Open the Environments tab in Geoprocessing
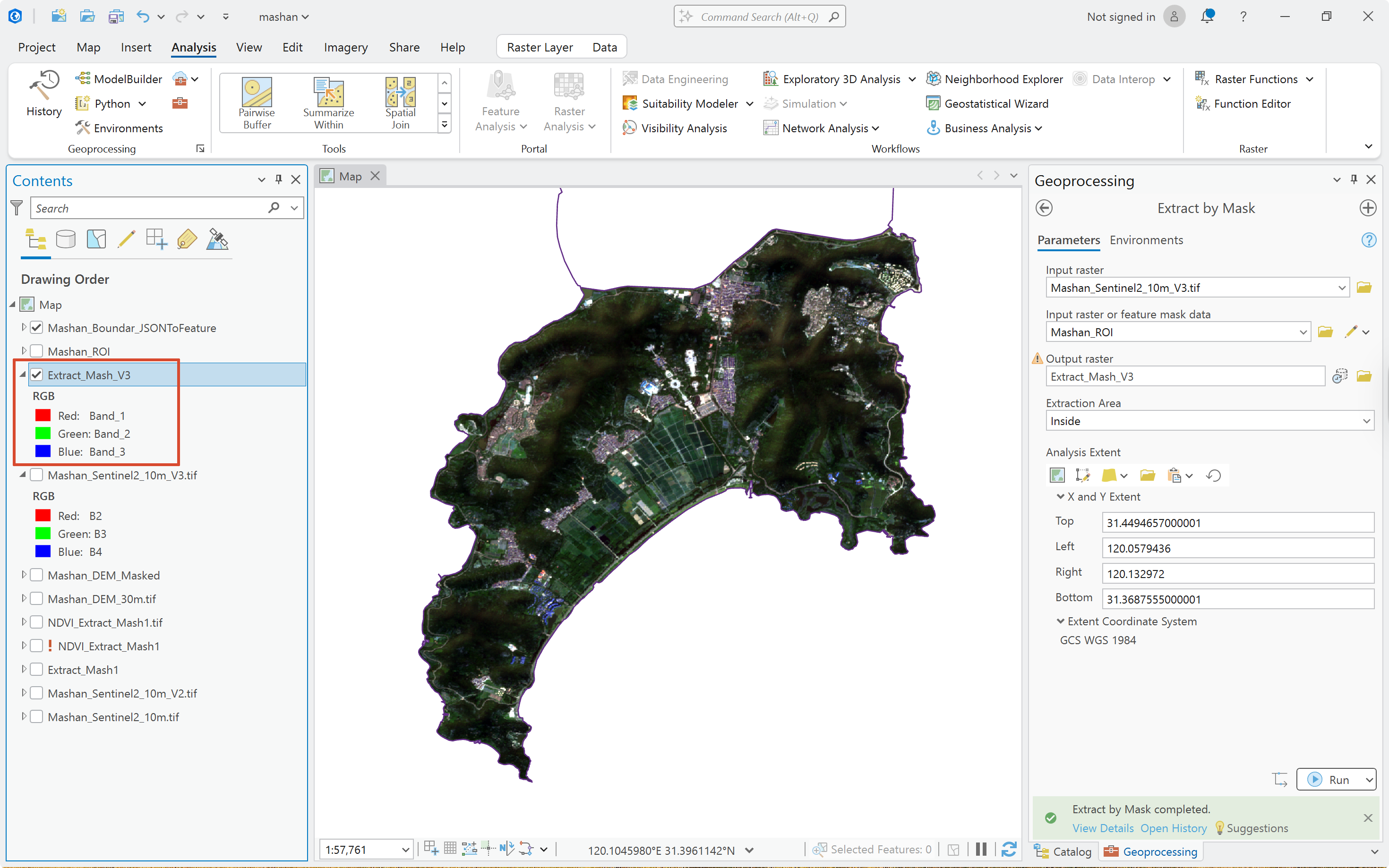 tap(1146, 240)
